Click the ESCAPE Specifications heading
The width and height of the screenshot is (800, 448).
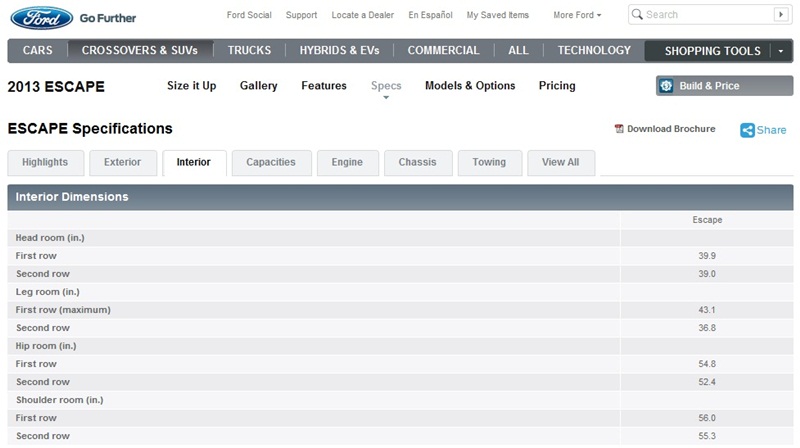tap(90, 129)
